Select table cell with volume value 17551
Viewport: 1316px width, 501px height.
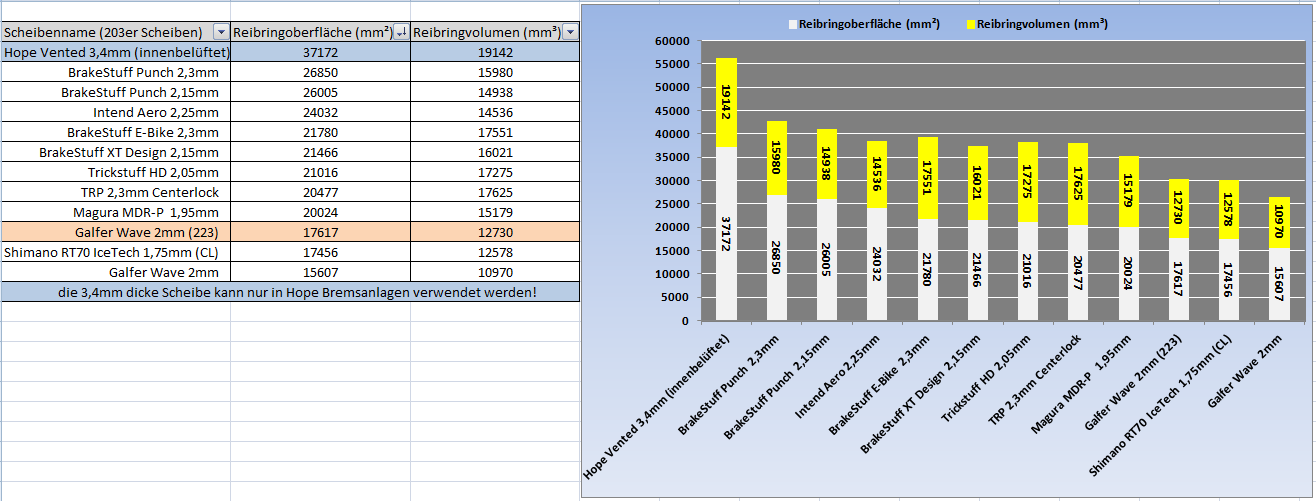(x=495, y=133)
